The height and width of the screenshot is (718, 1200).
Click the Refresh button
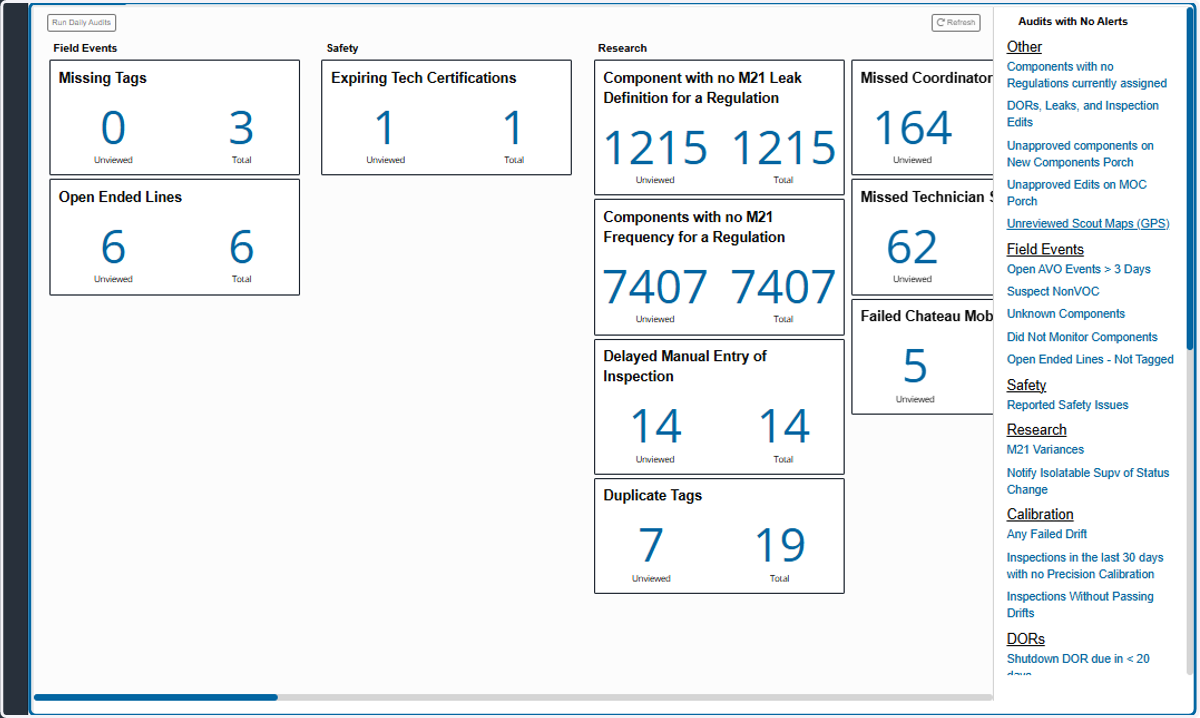955,22
